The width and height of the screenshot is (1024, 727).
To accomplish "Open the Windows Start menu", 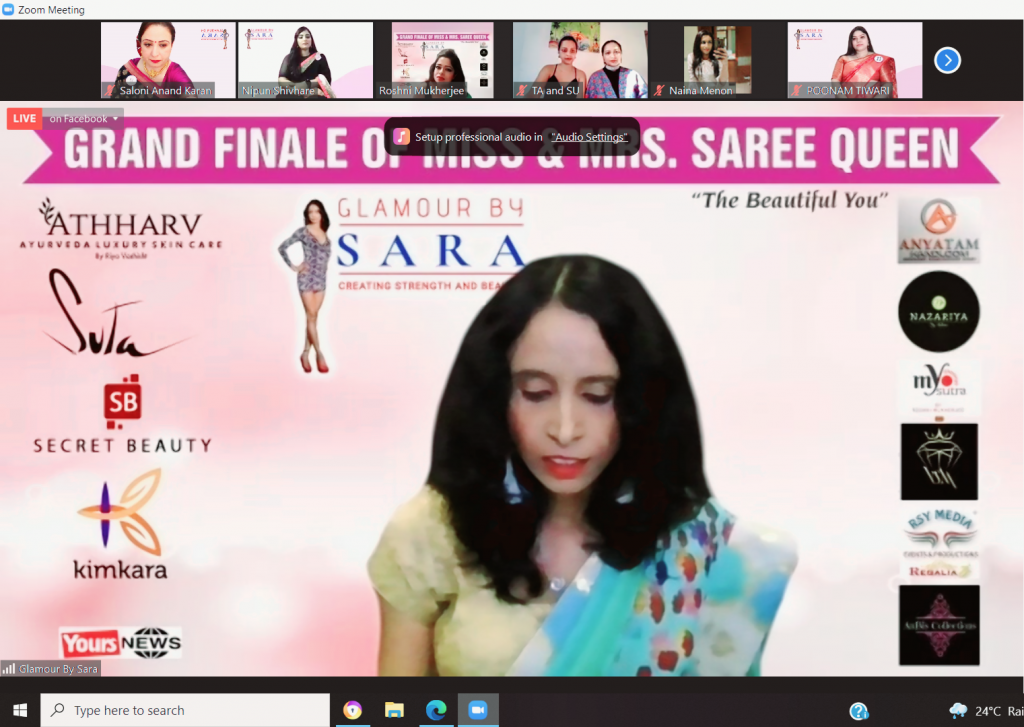I will pyautogui.click(x=20, y=710).
